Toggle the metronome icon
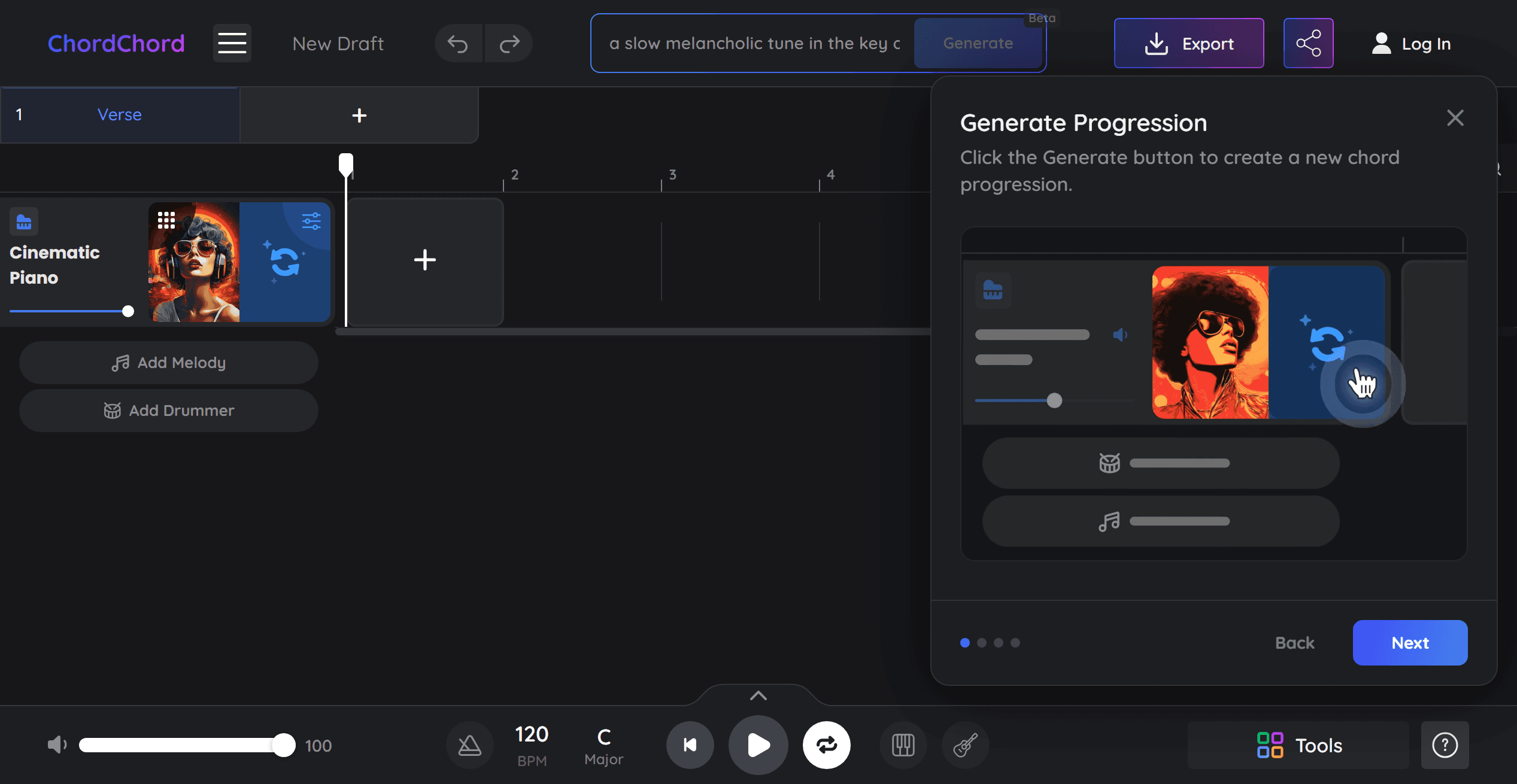Screen dimensions: 1517x784 (x=470, y=745)
